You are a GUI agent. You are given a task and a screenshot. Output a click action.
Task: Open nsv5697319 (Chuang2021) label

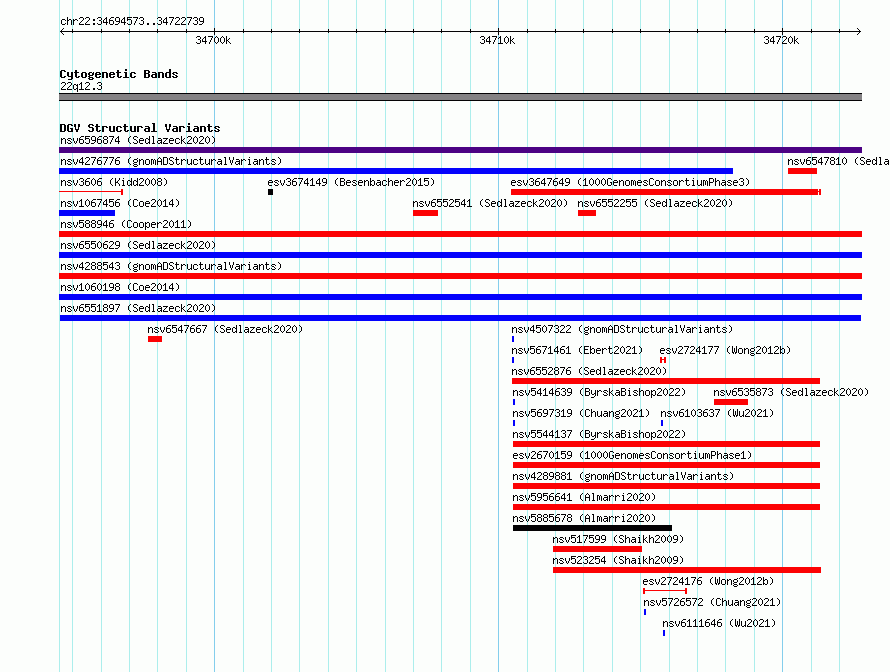pyautogui.click(x=581, y=413)
